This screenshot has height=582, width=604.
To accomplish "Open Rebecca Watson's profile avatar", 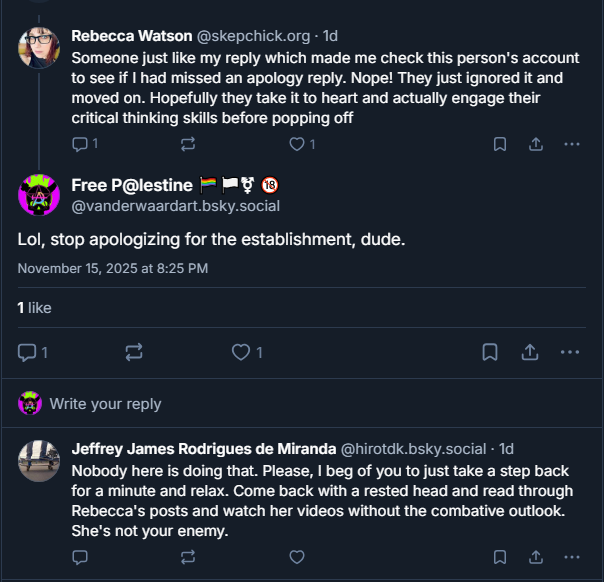I will tap(39, 47).
